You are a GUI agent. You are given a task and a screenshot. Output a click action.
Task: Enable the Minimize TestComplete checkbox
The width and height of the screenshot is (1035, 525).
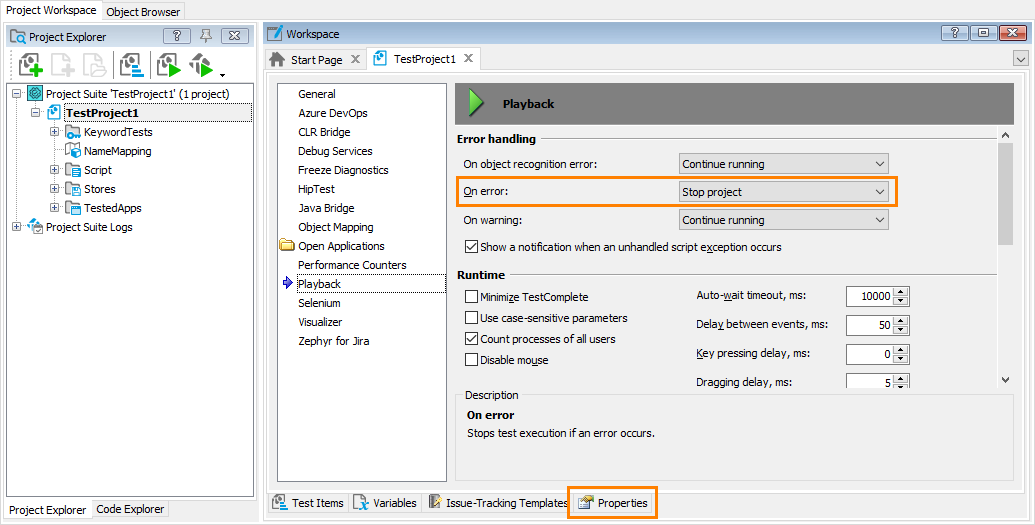471,297
